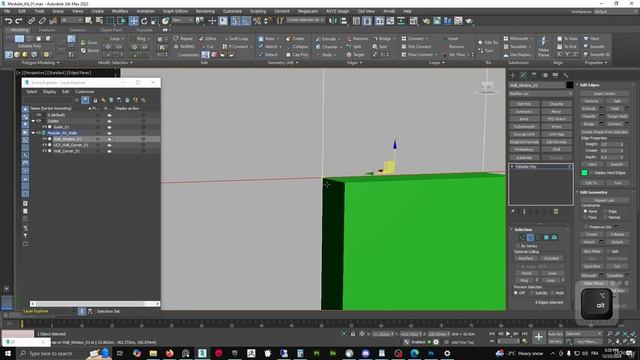Enable the Preserve UVs checkbox

pyautogui.click(x=586, y=227)
